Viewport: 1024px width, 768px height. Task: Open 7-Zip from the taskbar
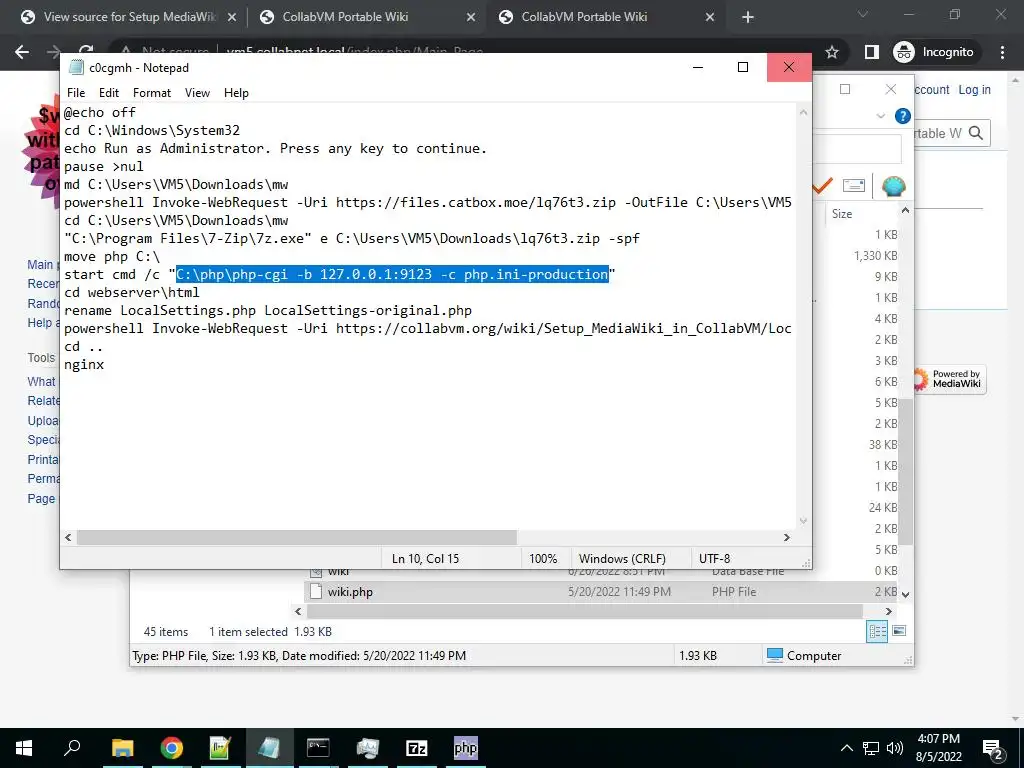pyautogui.click(x=417, y=748)
